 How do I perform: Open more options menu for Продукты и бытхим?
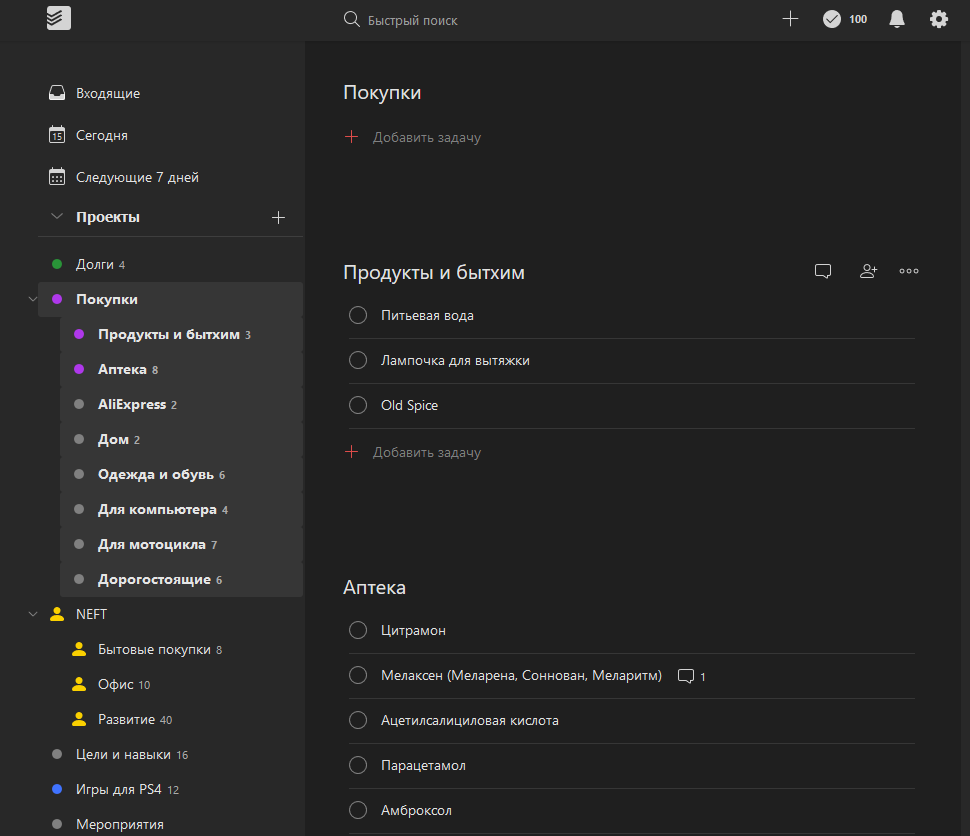(x=908, y=271)
